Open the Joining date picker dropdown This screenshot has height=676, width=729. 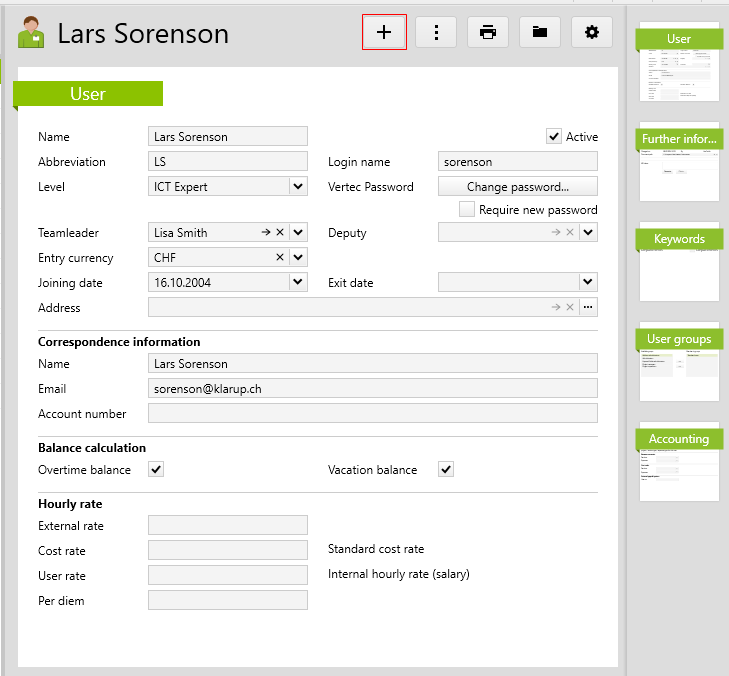pyautogui.click(x=298, y=283)
